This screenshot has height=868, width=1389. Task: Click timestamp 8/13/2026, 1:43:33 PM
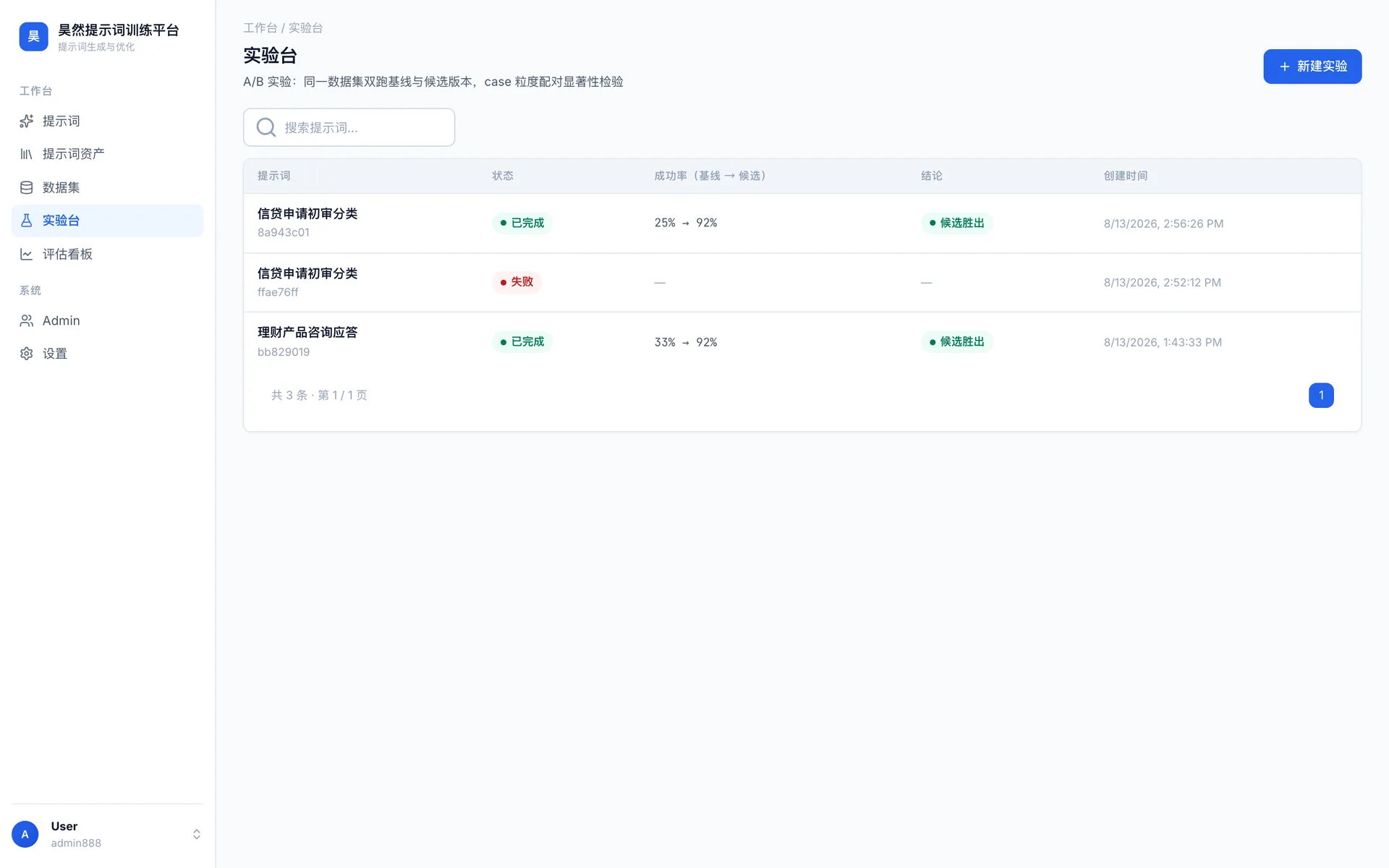point(1163,342)
